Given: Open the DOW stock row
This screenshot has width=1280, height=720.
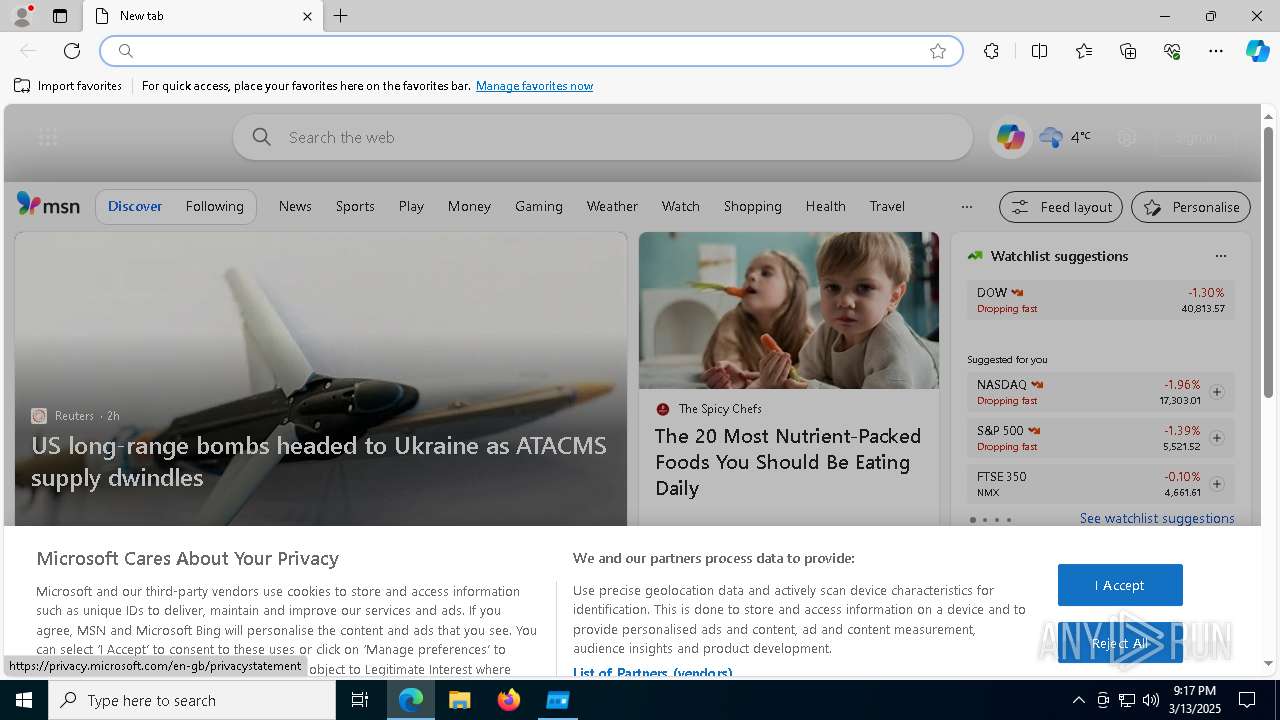Looking at the screenshot, I should click(x=1100, y=300).
